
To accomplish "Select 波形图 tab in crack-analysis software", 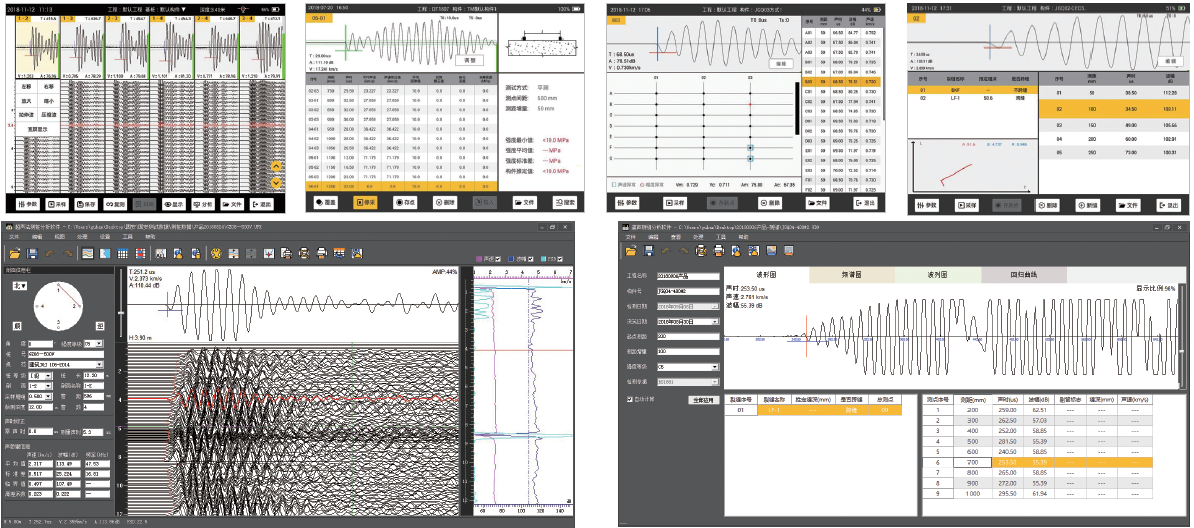I will 766,274.
